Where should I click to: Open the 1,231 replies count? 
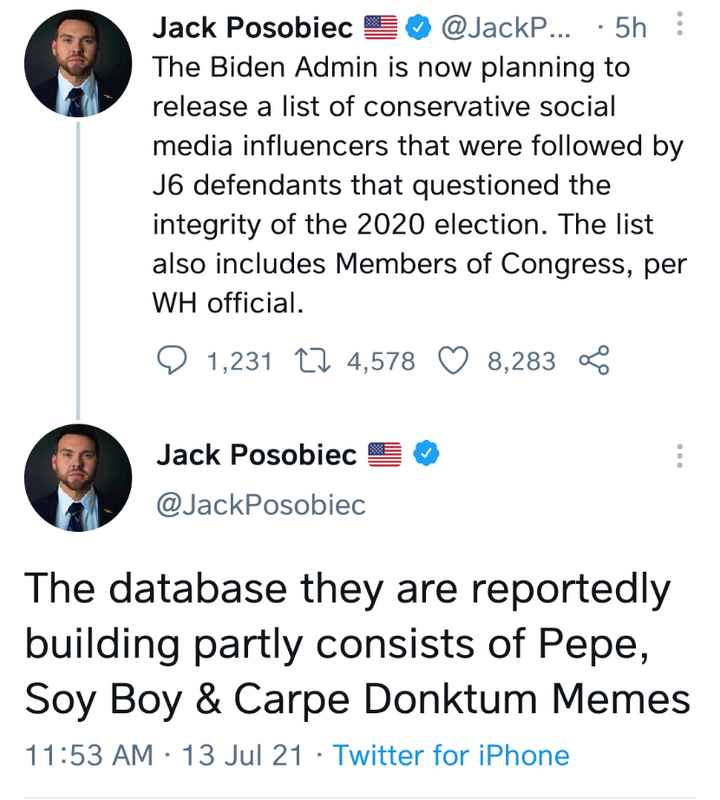[x=239, y=361]
